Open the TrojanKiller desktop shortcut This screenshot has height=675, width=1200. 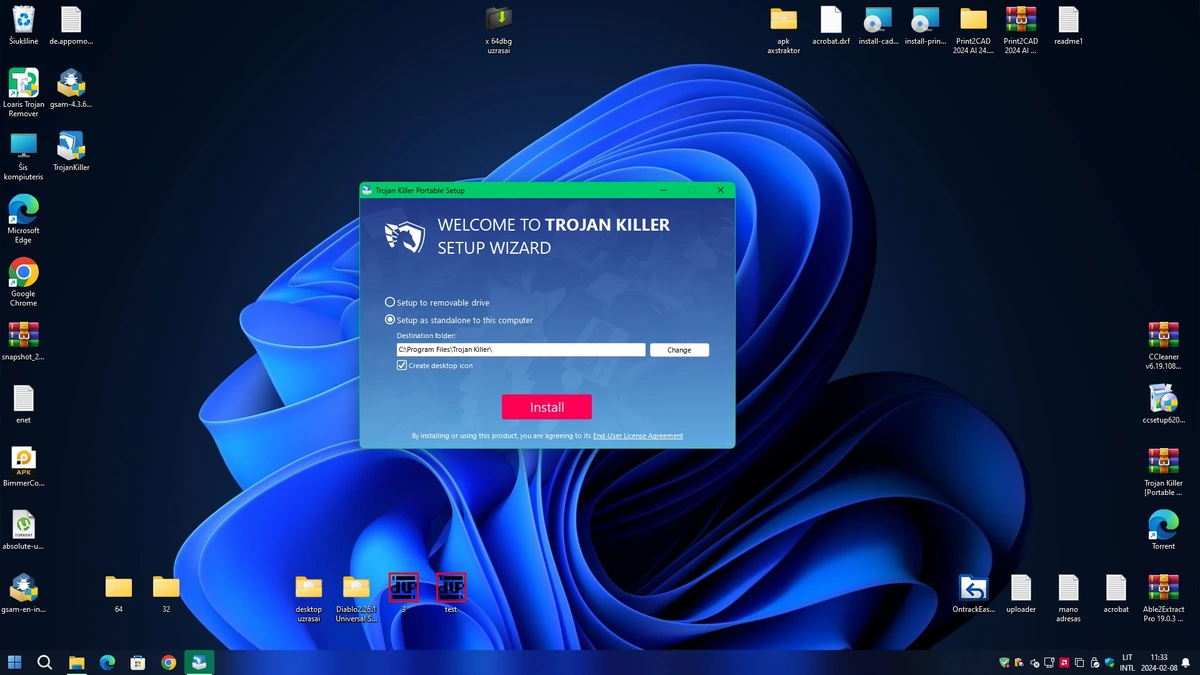[71, 151]
